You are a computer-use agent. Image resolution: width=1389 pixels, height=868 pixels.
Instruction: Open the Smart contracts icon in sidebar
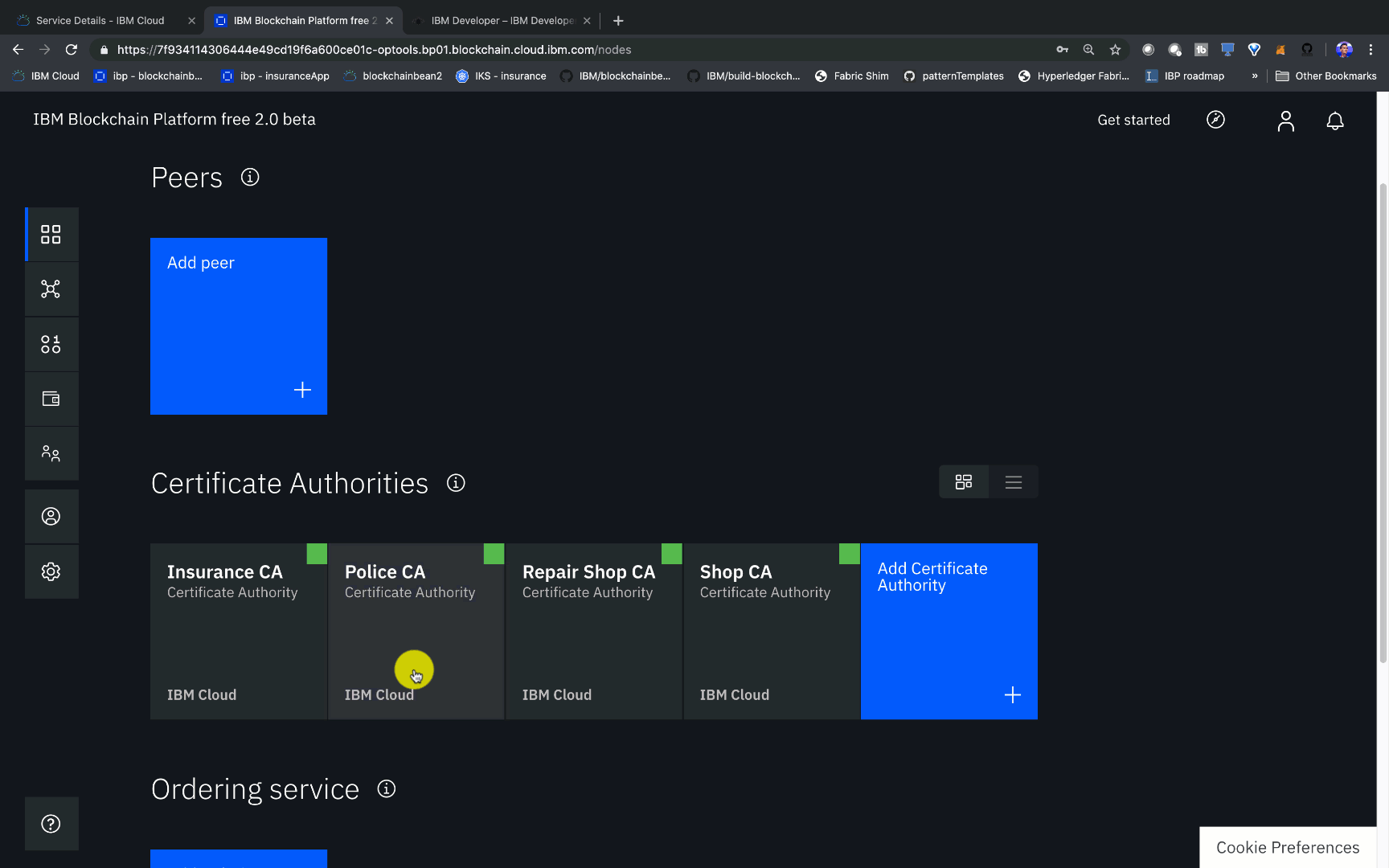[x=51, y=344]
